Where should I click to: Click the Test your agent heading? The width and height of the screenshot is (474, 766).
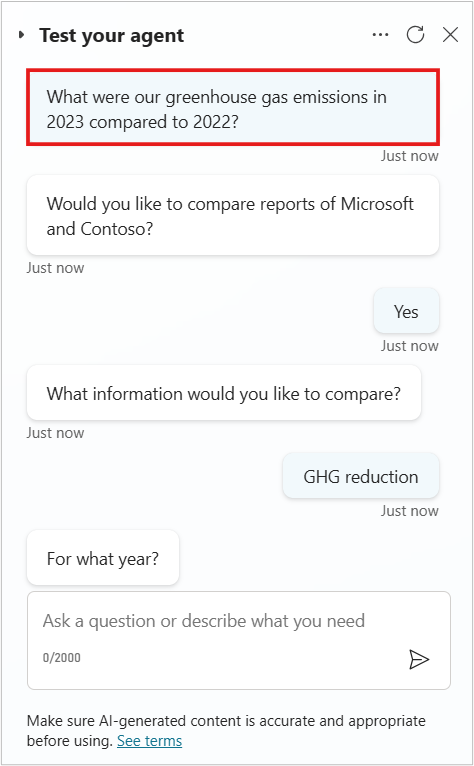(112, 35)
